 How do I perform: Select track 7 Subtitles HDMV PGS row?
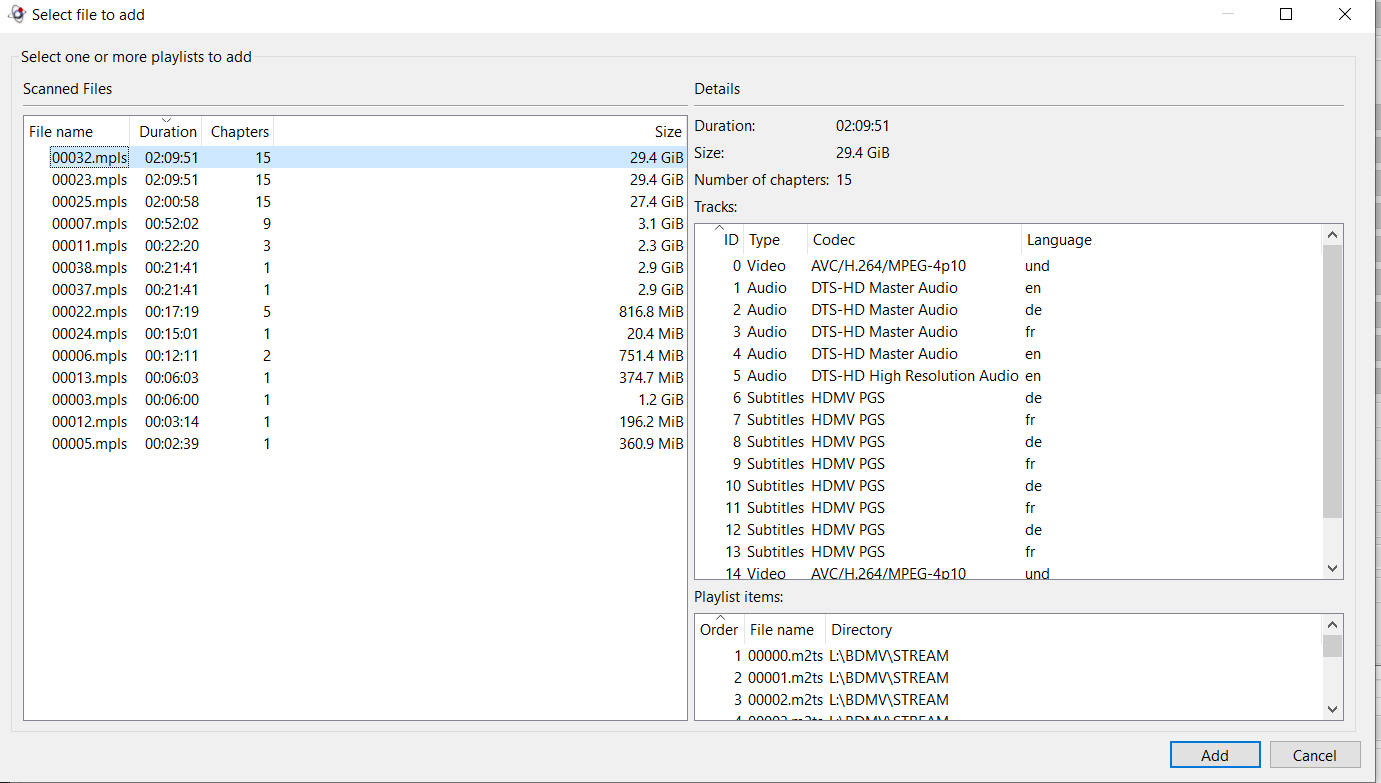click(x=1009, y=420)
